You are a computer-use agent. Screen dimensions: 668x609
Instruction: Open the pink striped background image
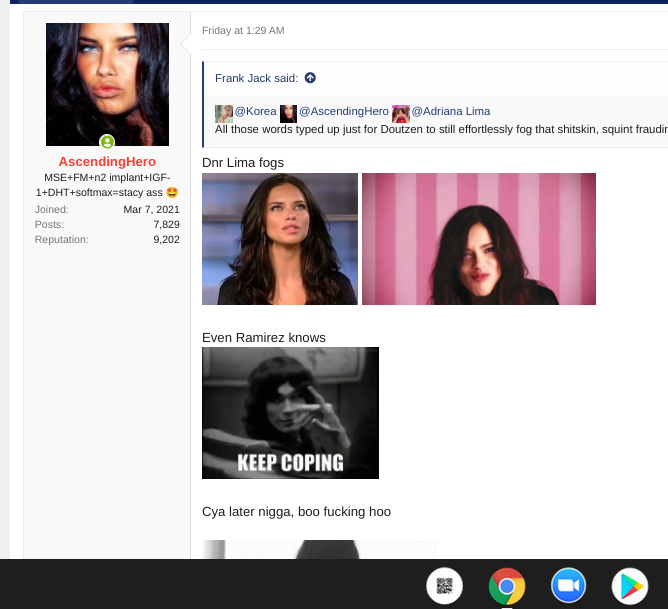point(479,239)
